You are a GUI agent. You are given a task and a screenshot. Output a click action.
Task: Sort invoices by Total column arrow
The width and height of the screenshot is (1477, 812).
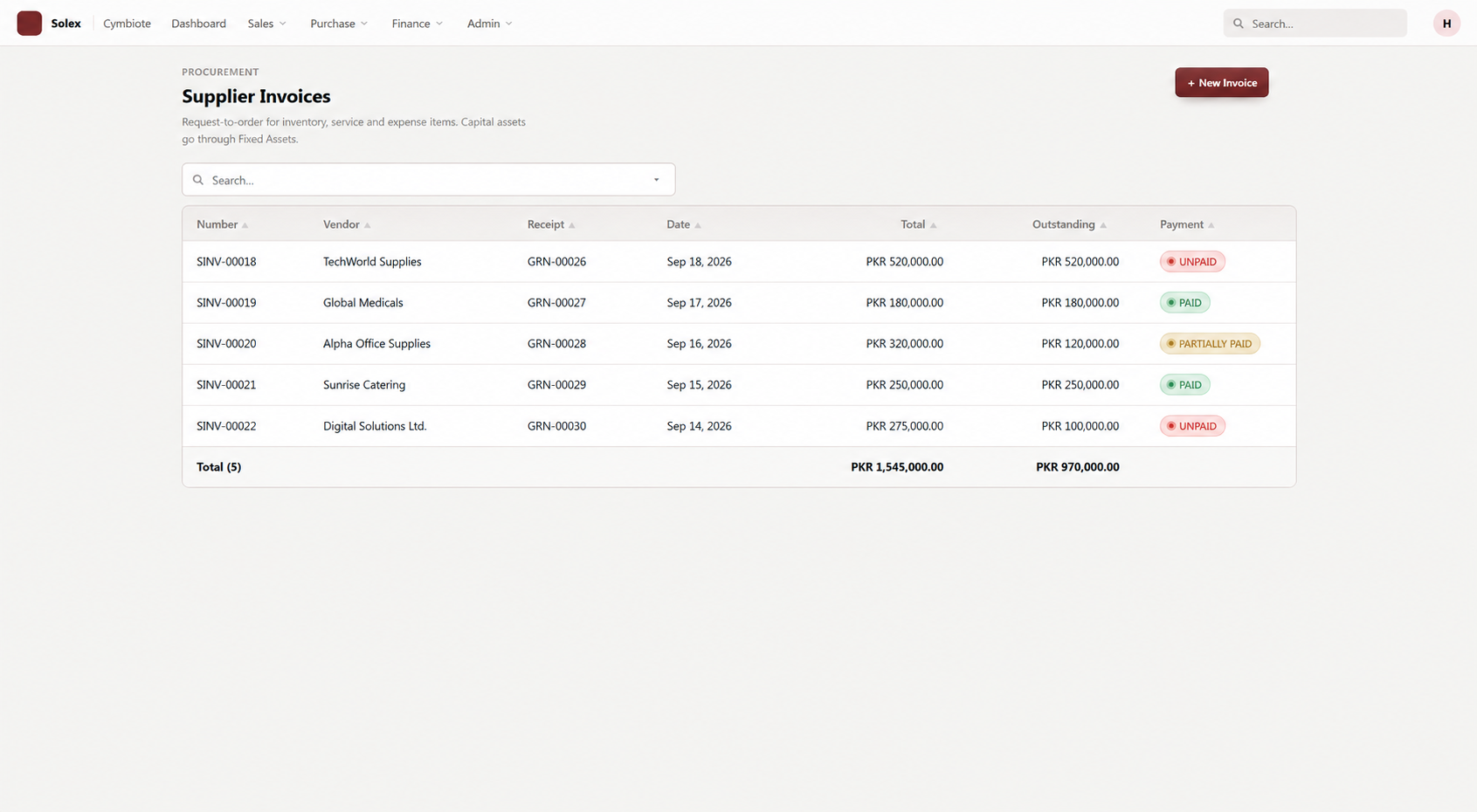(x=934, y=225)
